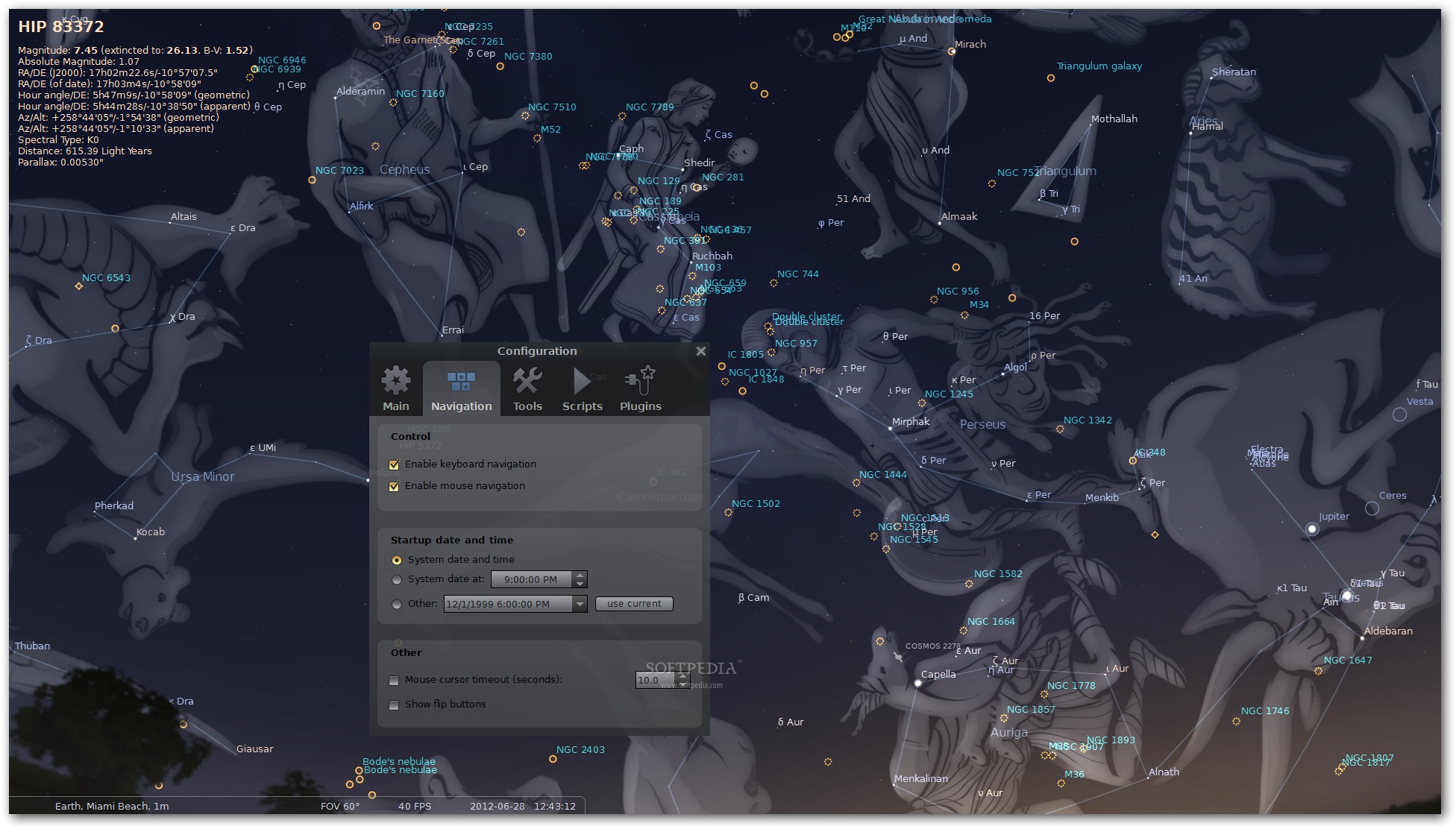Switch to the Tools tab
The width and height of the screenshot is (1456, 829).
[x=527, y=388]
